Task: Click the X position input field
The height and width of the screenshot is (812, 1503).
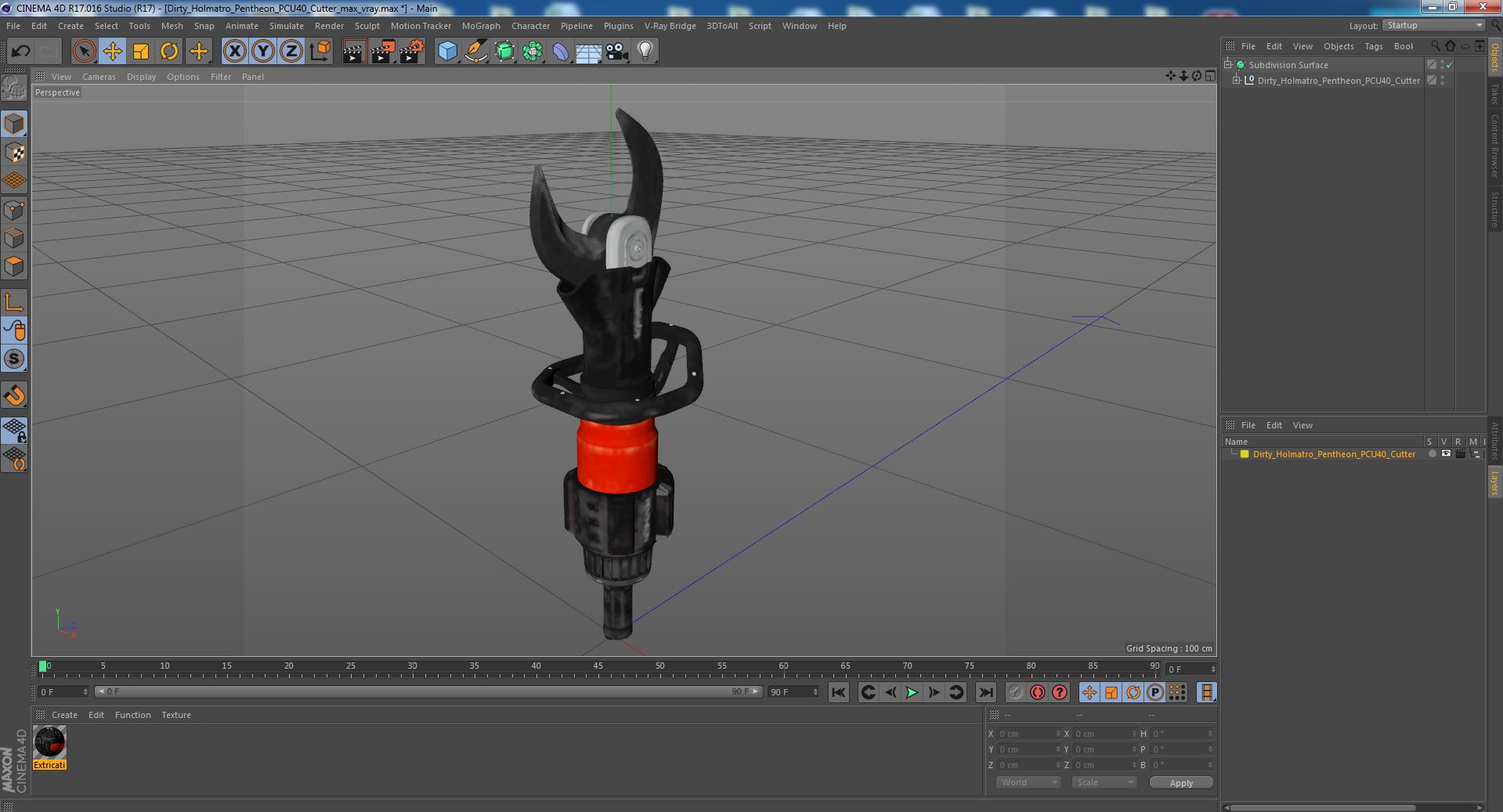Action: point(1028,734)
